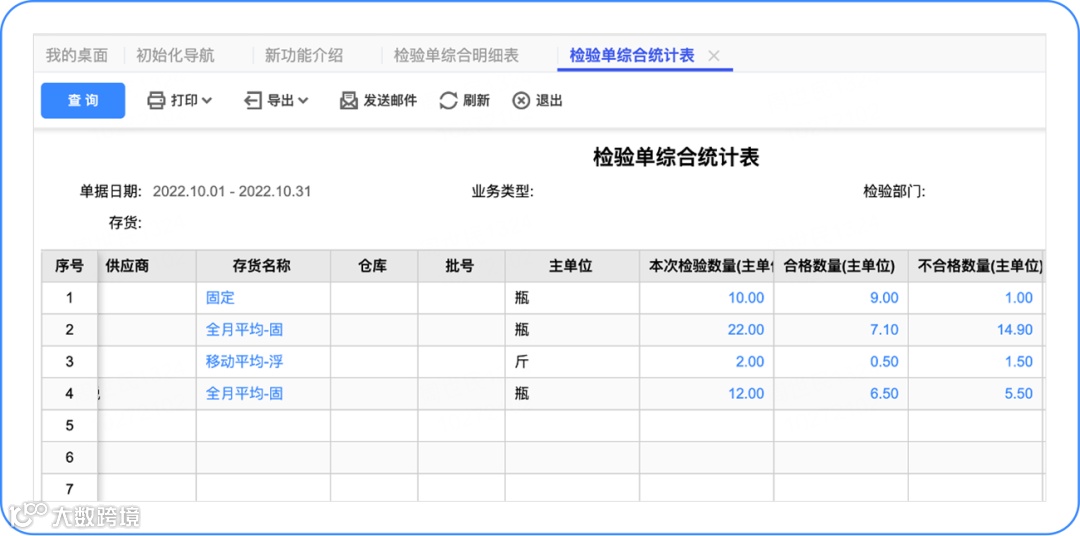Click the 业务类型 label
The image size is (1080, 536).
pyautogui.click(x=503, y=192)
